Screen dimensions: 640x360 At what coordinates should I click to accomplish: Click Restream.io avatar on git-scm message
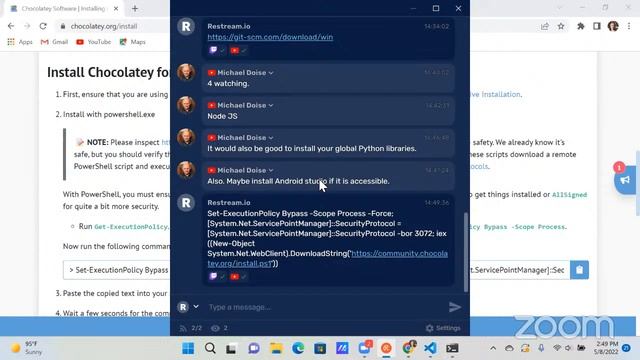pyautogui.click(x=186, y=27)
